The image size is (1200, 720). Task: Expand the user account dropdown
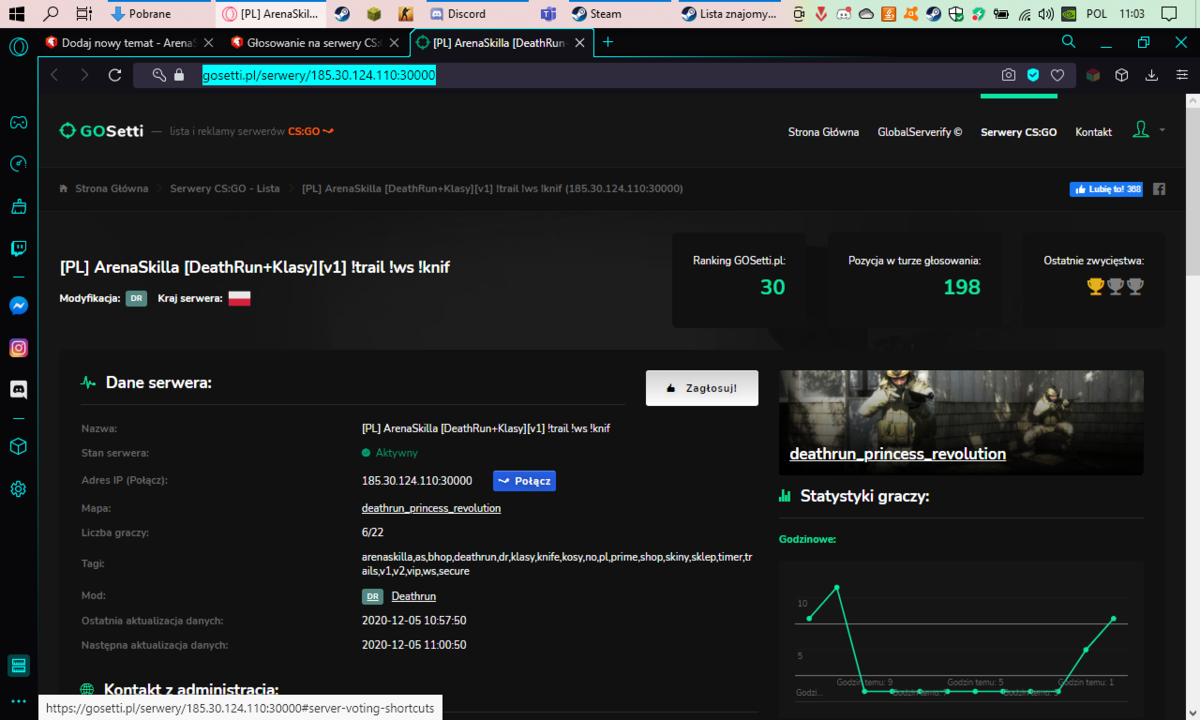(1148, 131)
